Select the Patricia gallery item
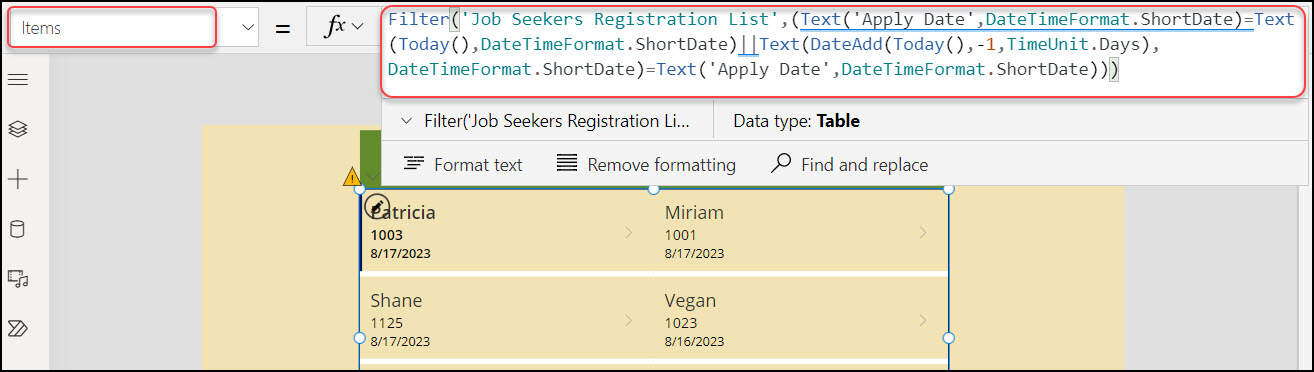 point(505,231)
